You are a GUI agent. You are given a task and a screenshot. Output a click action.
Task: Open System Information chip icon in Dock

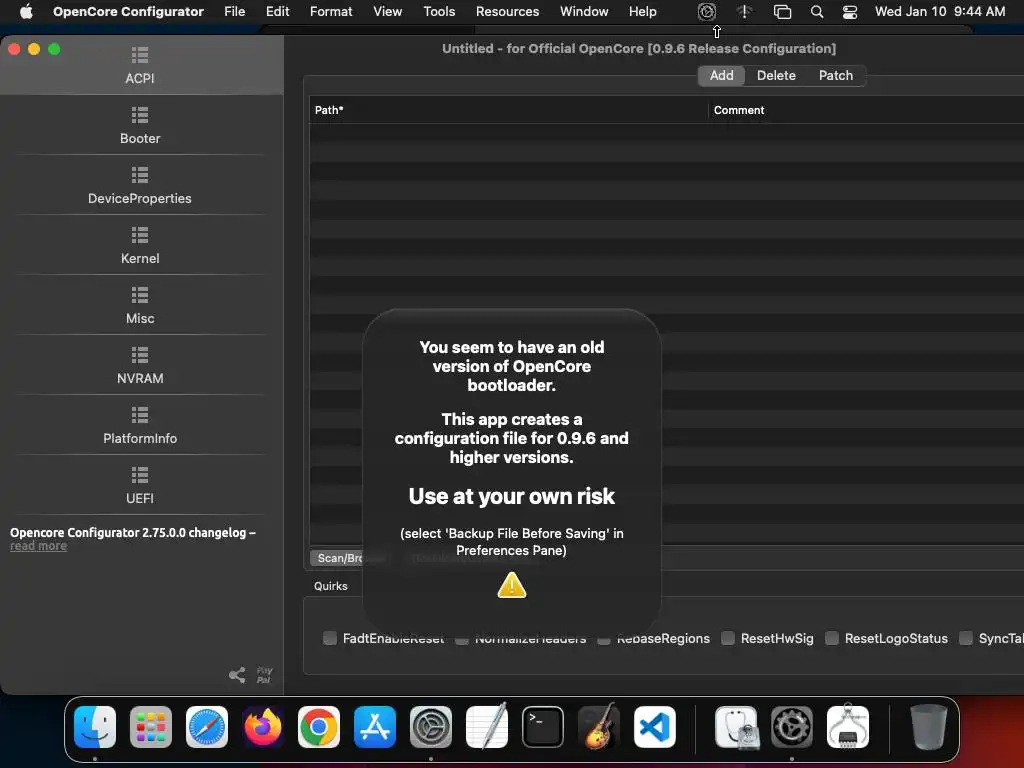tap(848, 726)
